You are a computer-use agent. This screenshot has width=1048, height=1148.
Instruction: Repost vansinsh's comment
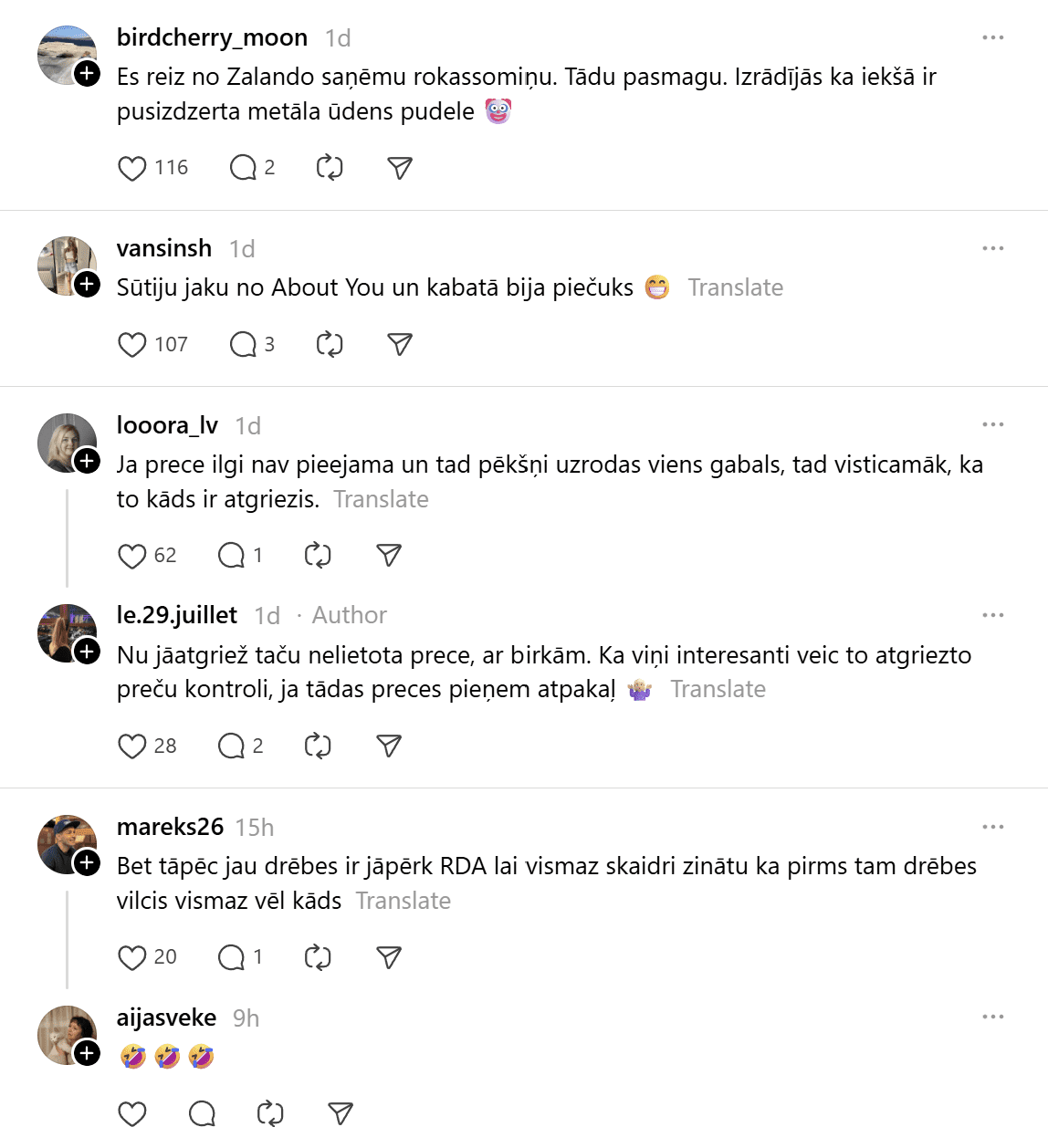click(329, 344)
